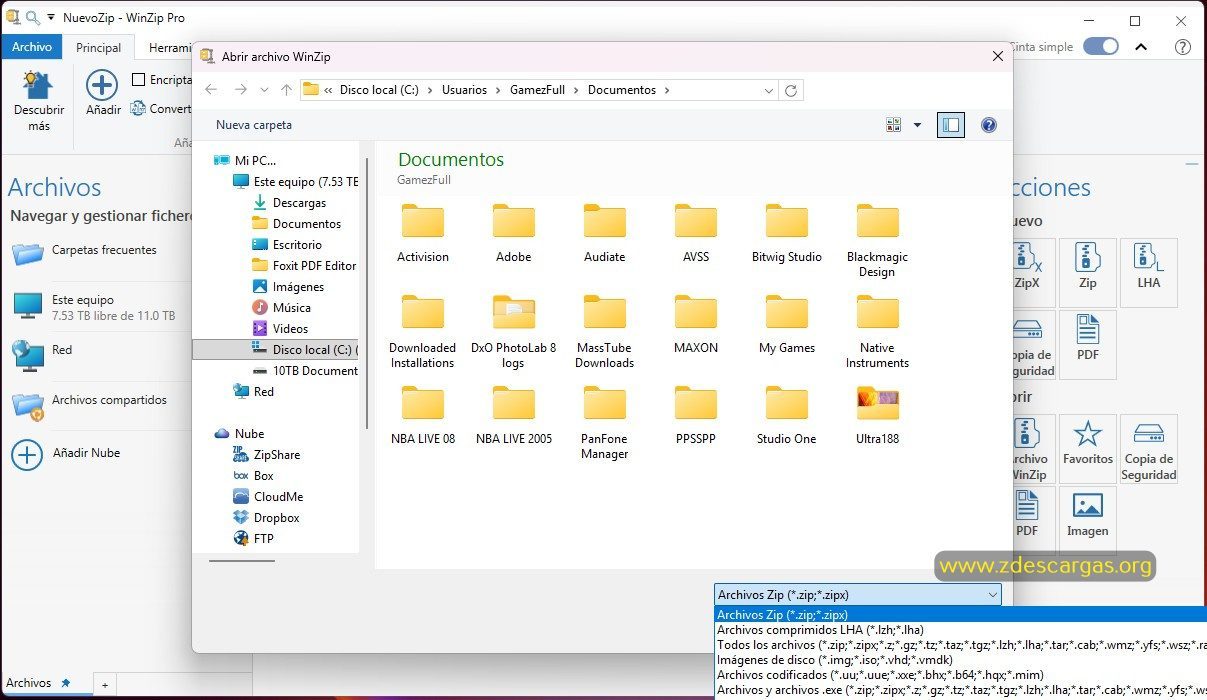The width and height of the screenshot is (1207, 700).
Task: Click GamezFull in the address breadcrumb
Action: coord(537,90)
